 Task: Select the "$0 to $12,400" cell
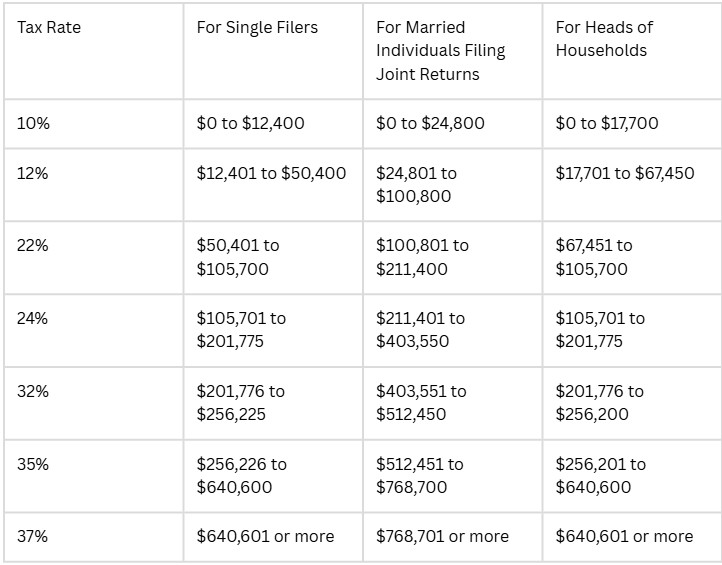[x=250, y=124]
